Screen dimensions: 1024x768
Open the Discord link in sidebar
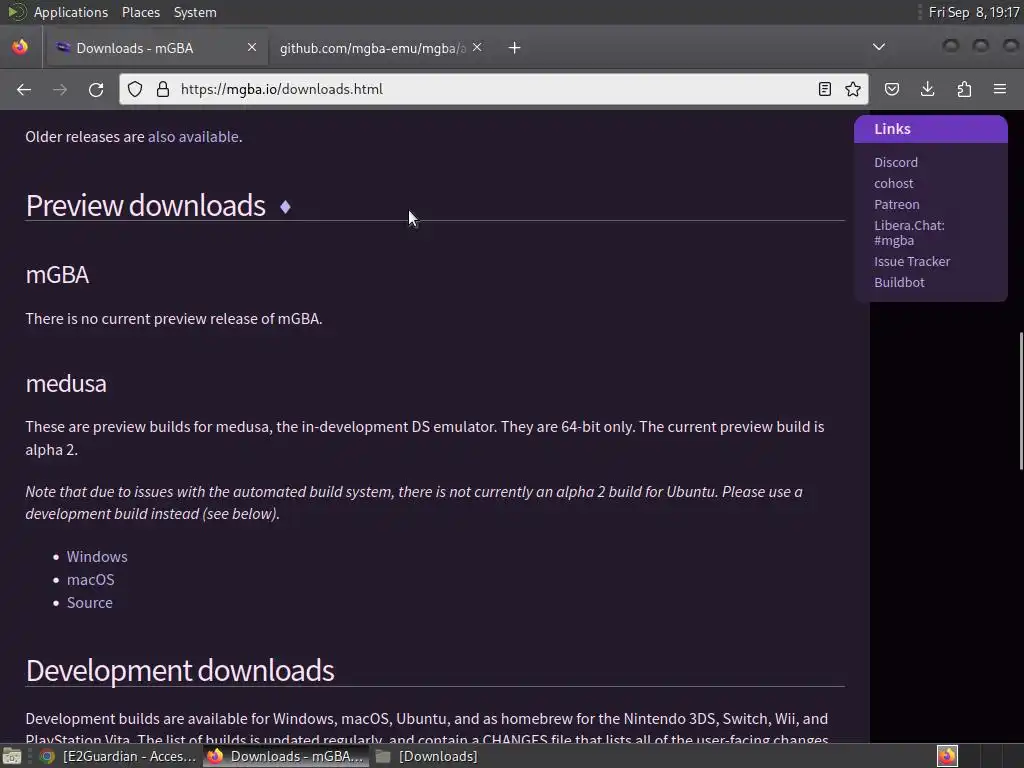coord(896,162)
